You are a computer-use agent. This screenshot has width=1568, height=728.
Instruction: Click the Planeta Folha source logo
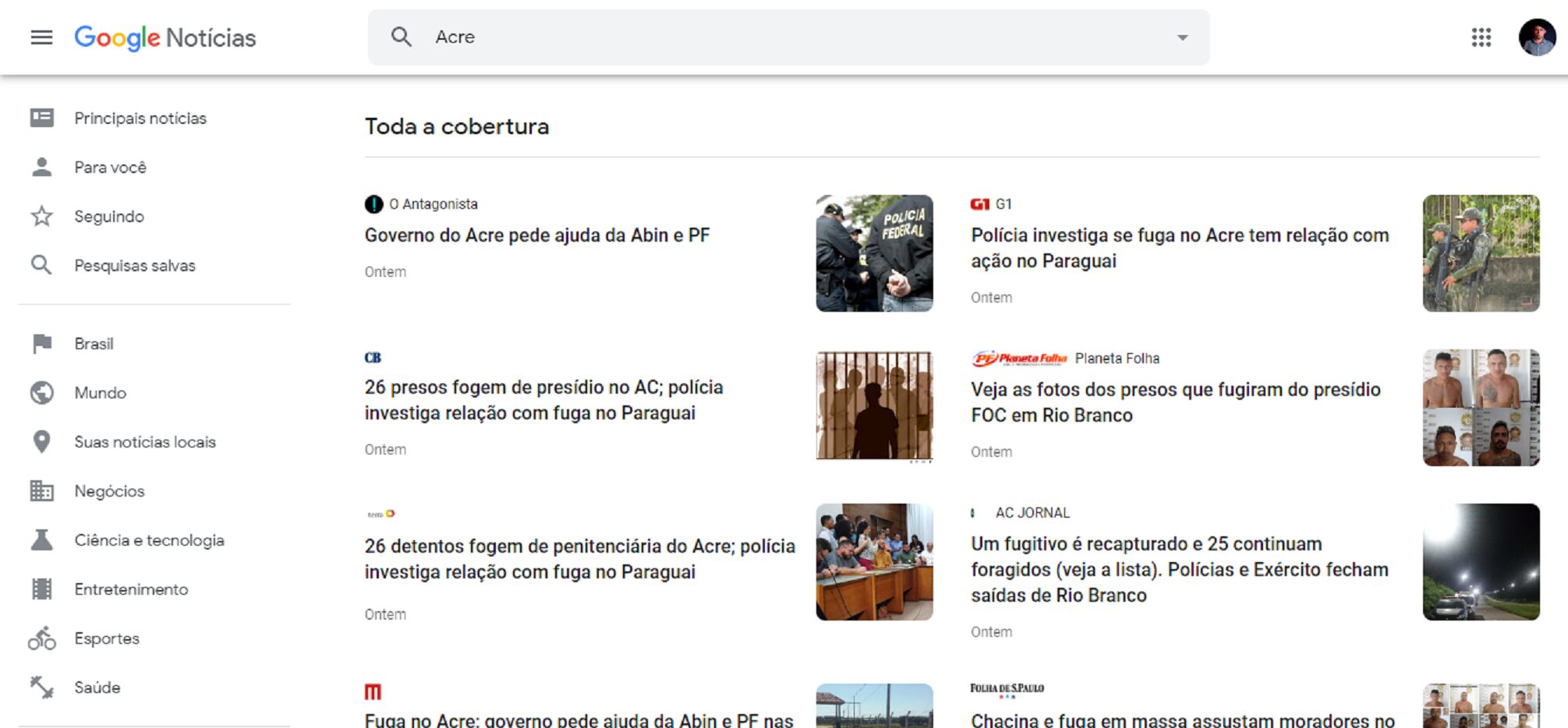click(x=1019, y=359)
